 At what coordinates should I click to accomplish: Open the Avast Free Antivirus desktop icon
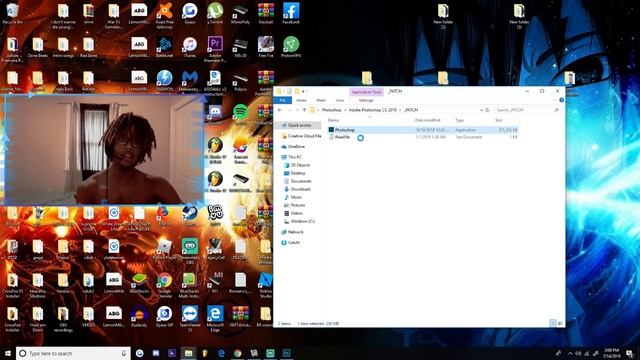[164, 14]
